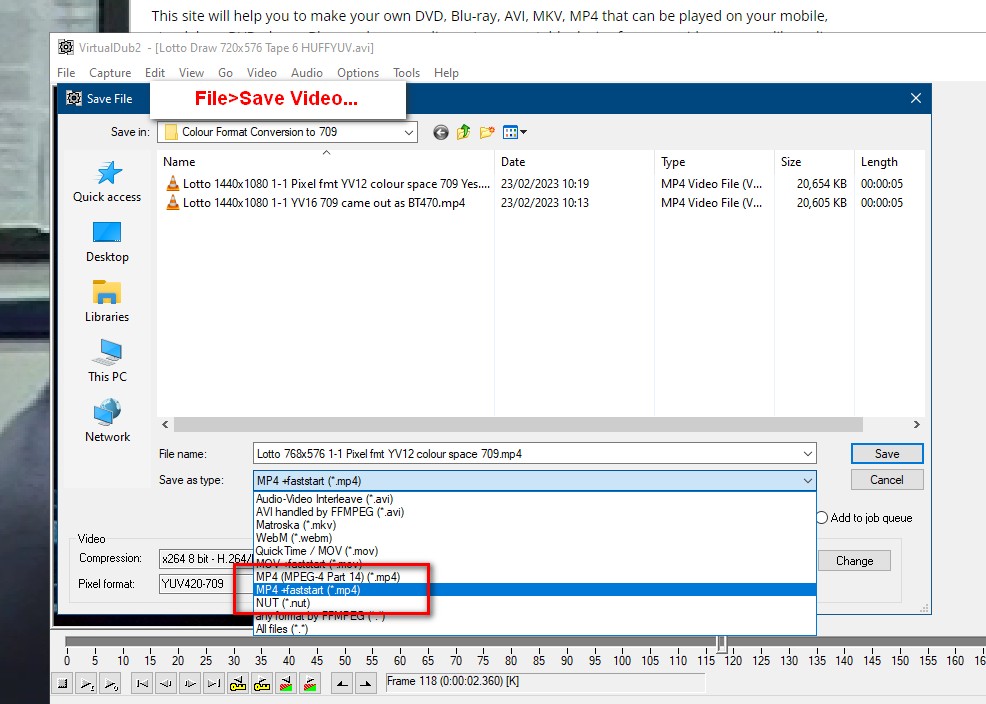Open the Capture menu
Viewport: 986px width, 704px height.
110,73
